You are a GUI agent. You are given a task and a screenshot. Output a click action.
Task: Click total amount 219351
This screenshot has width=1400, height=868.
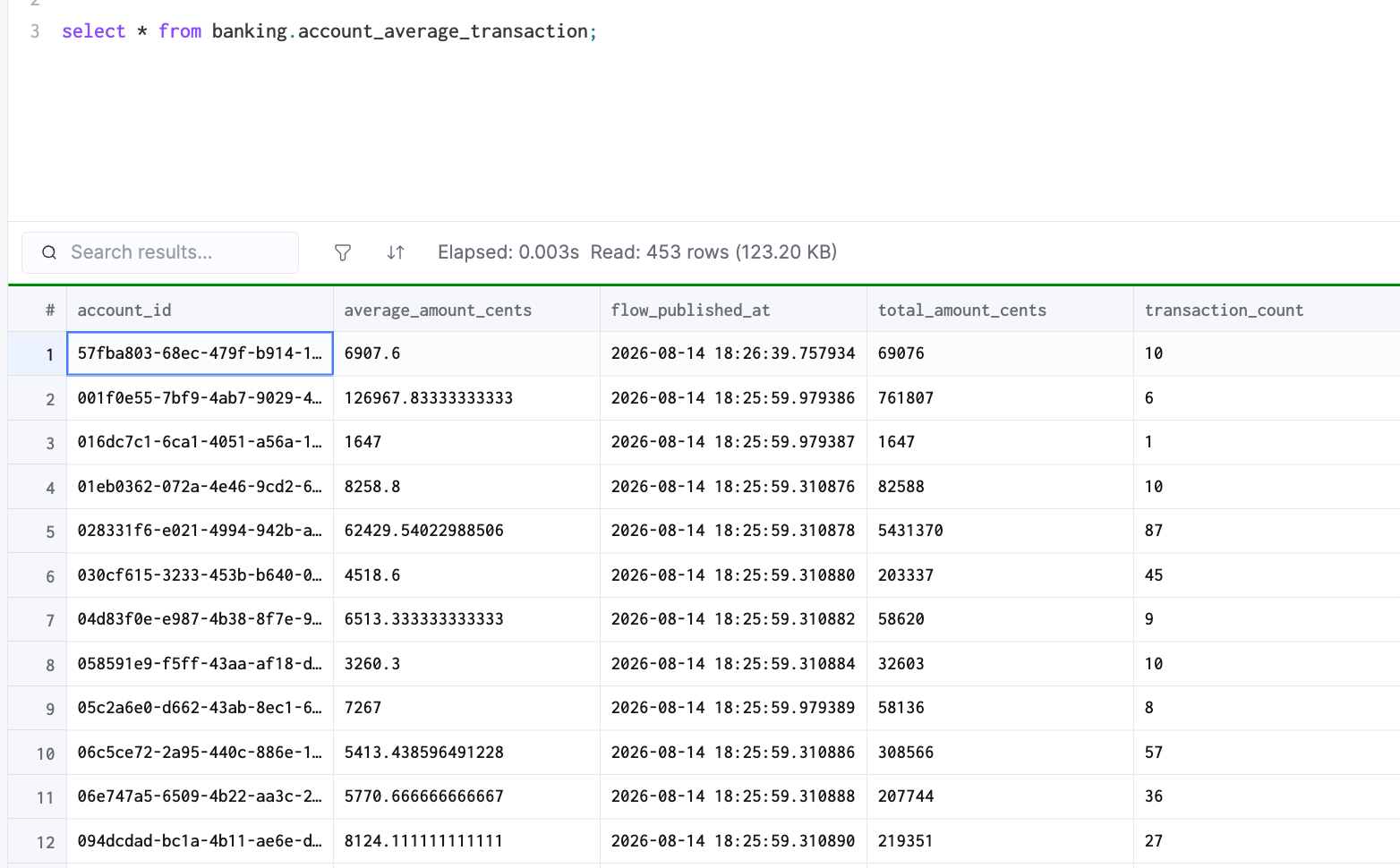point(905,841)
